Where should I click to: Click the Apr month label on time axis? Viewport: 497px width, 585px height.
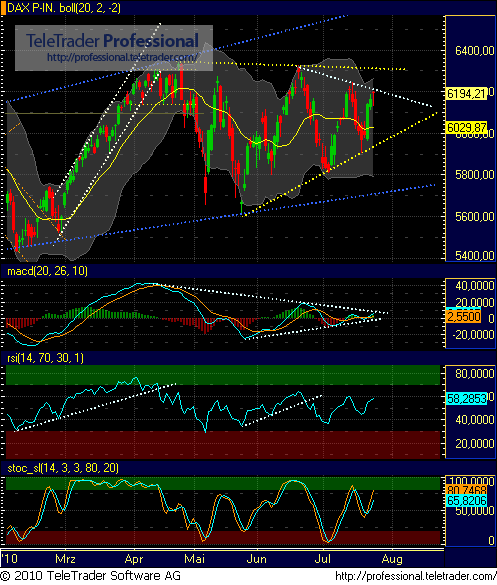pos(134,559)
